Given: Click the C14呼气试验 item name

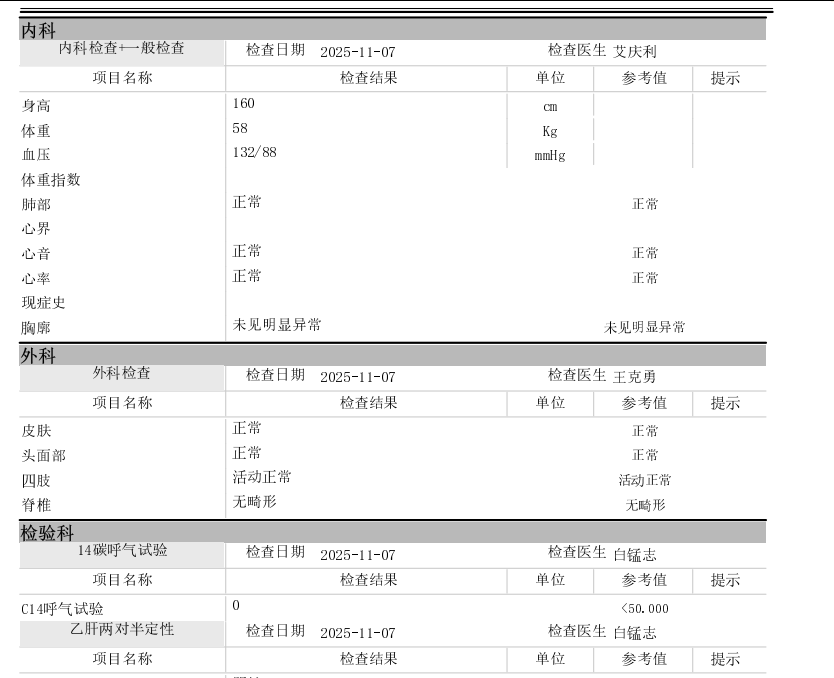Looking at the screenshot, I should [x=62, y=609].
